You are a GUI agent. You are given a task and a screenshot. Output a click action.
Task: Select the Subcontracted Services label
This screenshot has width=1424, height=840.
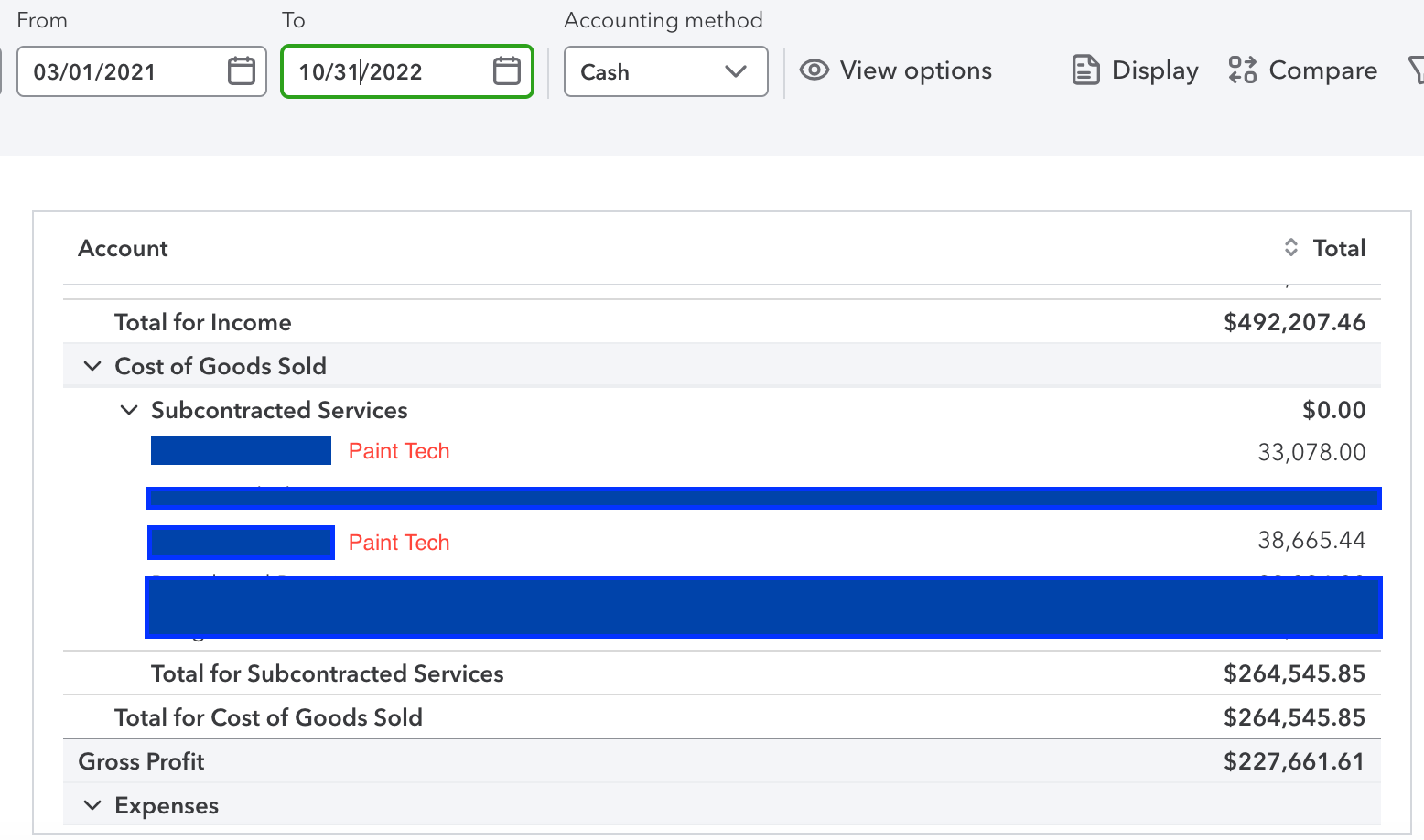[279, 410]
